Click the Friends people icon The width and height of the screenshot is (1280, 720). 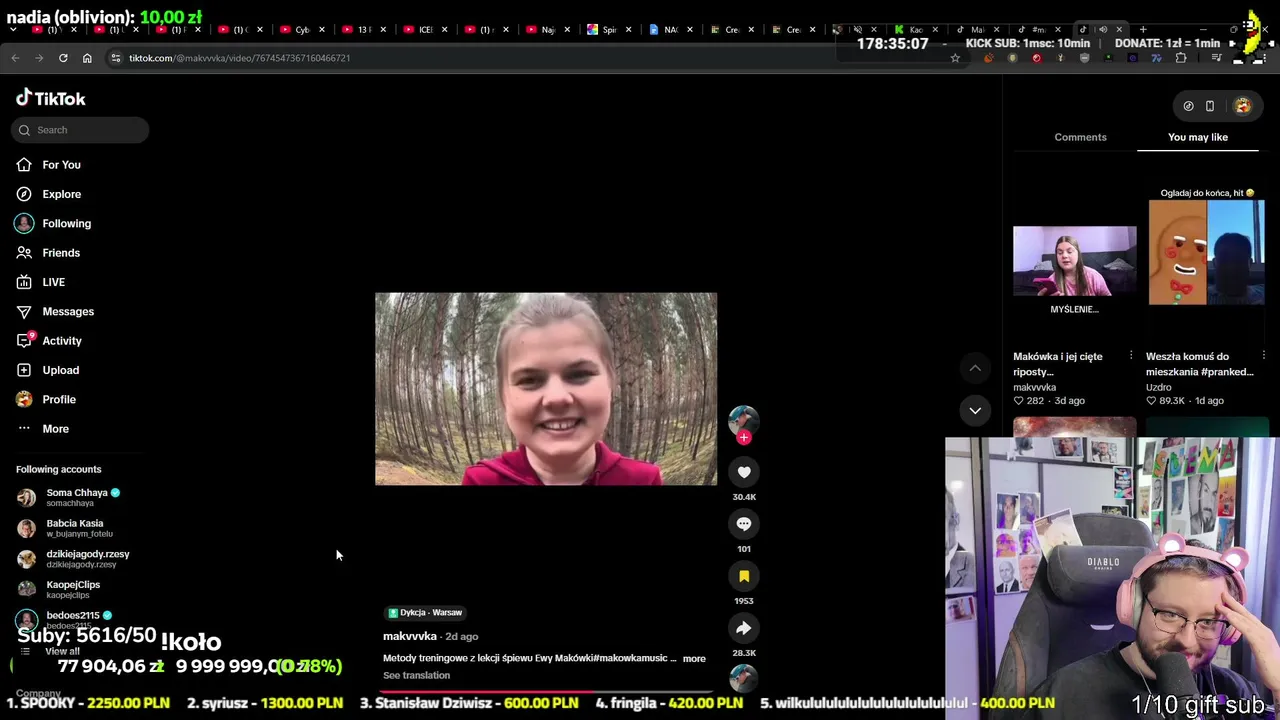click(x=24, y=253)
